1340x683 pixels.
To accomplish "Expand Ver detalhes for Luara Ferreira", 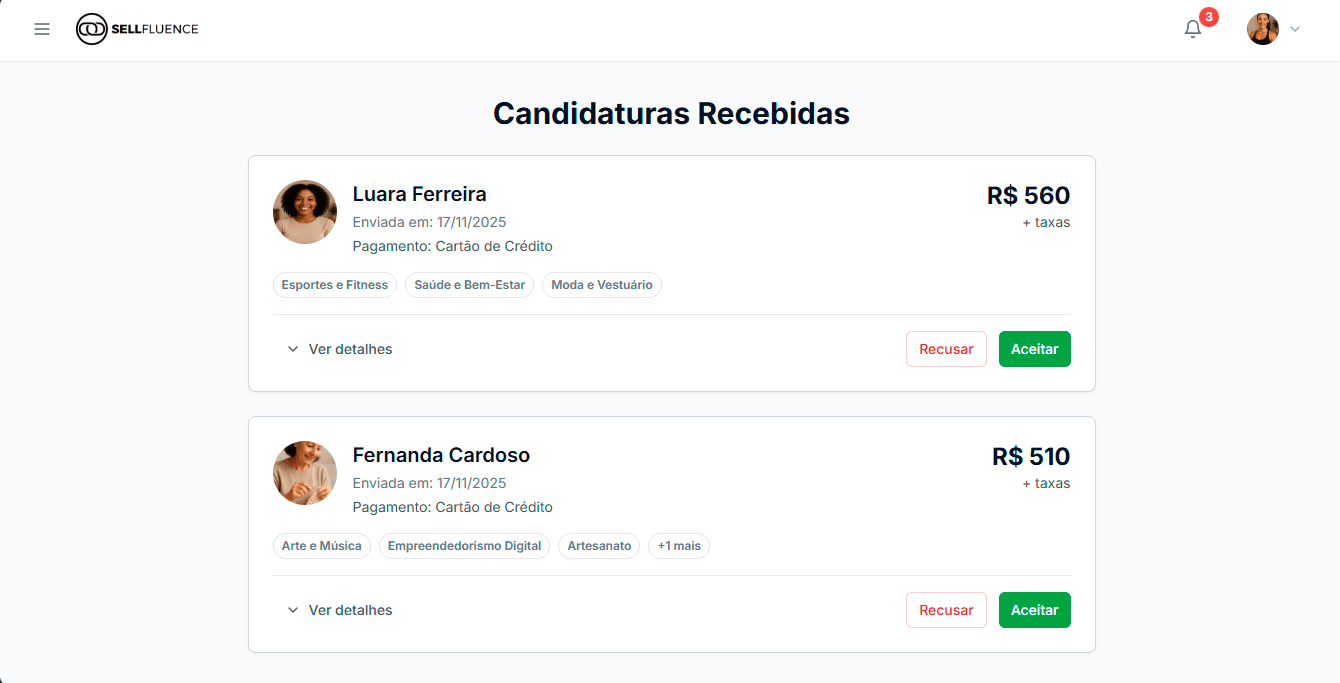I will 340,349.
